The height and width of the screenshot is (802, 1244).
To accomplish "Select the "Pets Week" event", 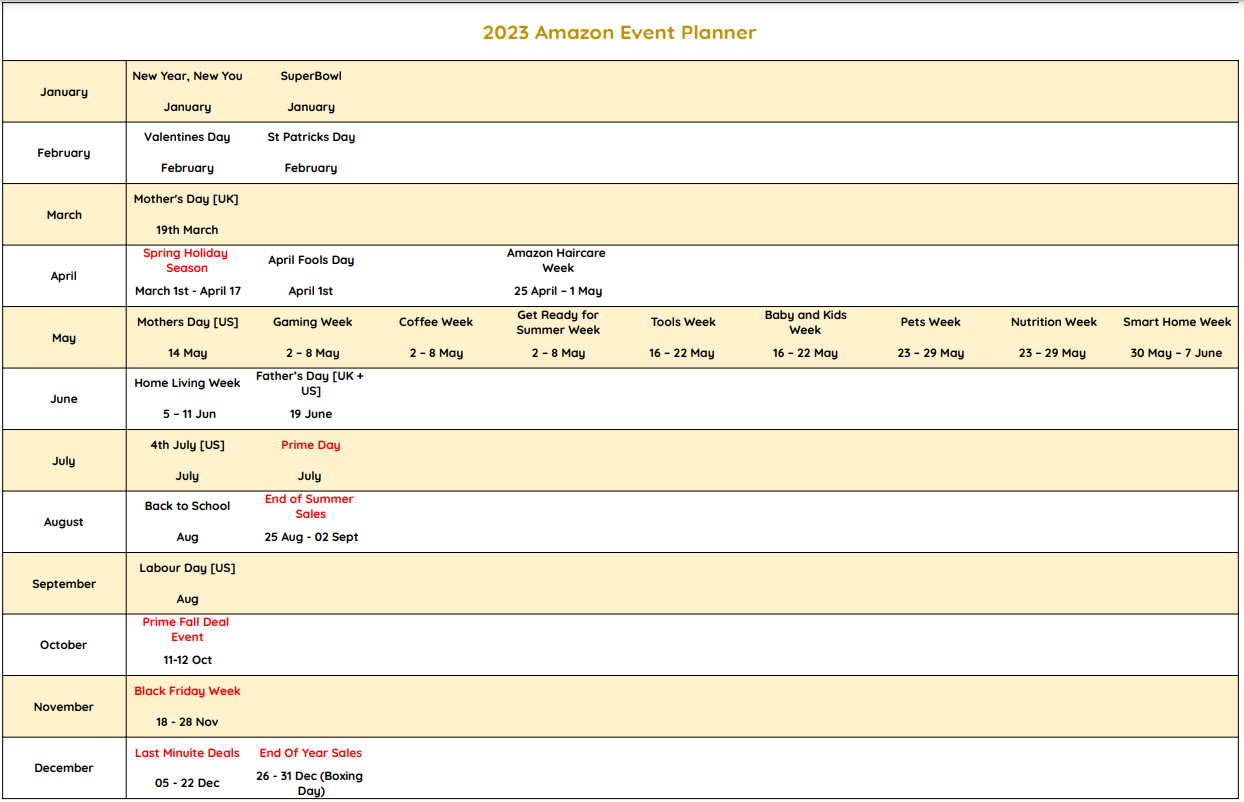I will pyautogui.click(x=930, y=322).
